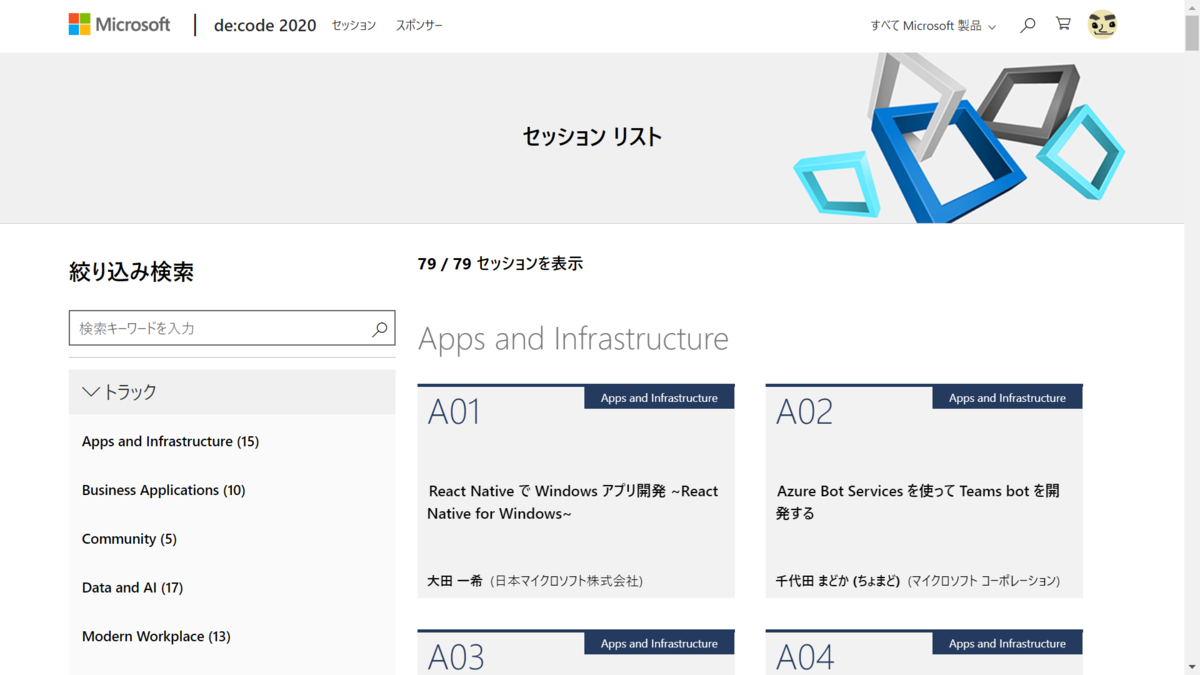The height and width of the screenshot is (675, 1200).
Task: Open the セッション menu item
Action: tap(354, 25)
